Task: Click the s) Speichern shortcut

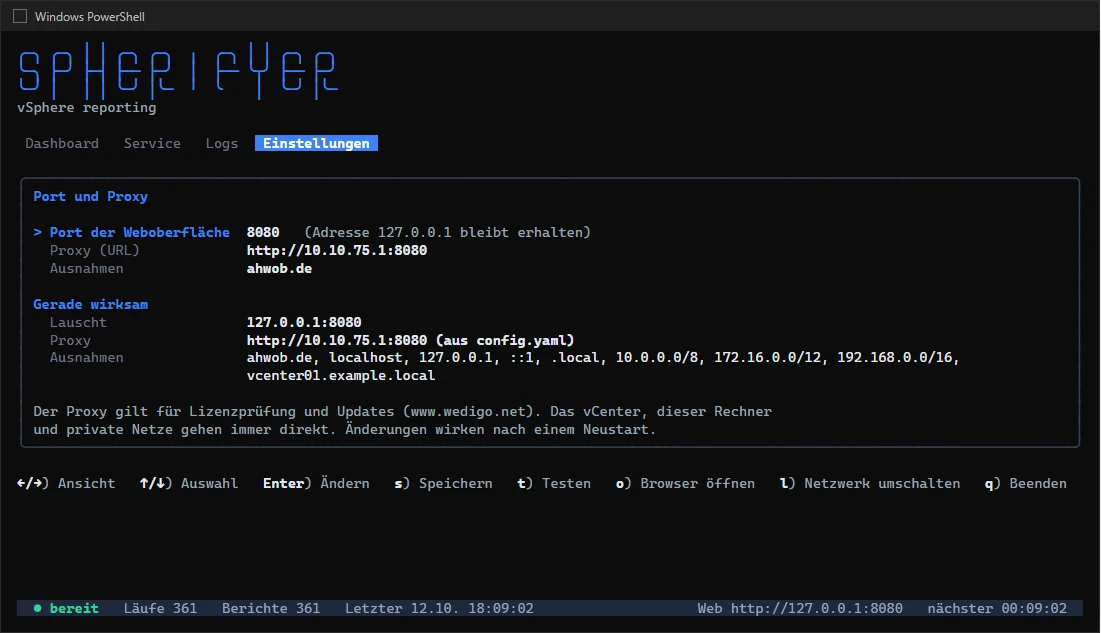Action: (x=443, y=483)
